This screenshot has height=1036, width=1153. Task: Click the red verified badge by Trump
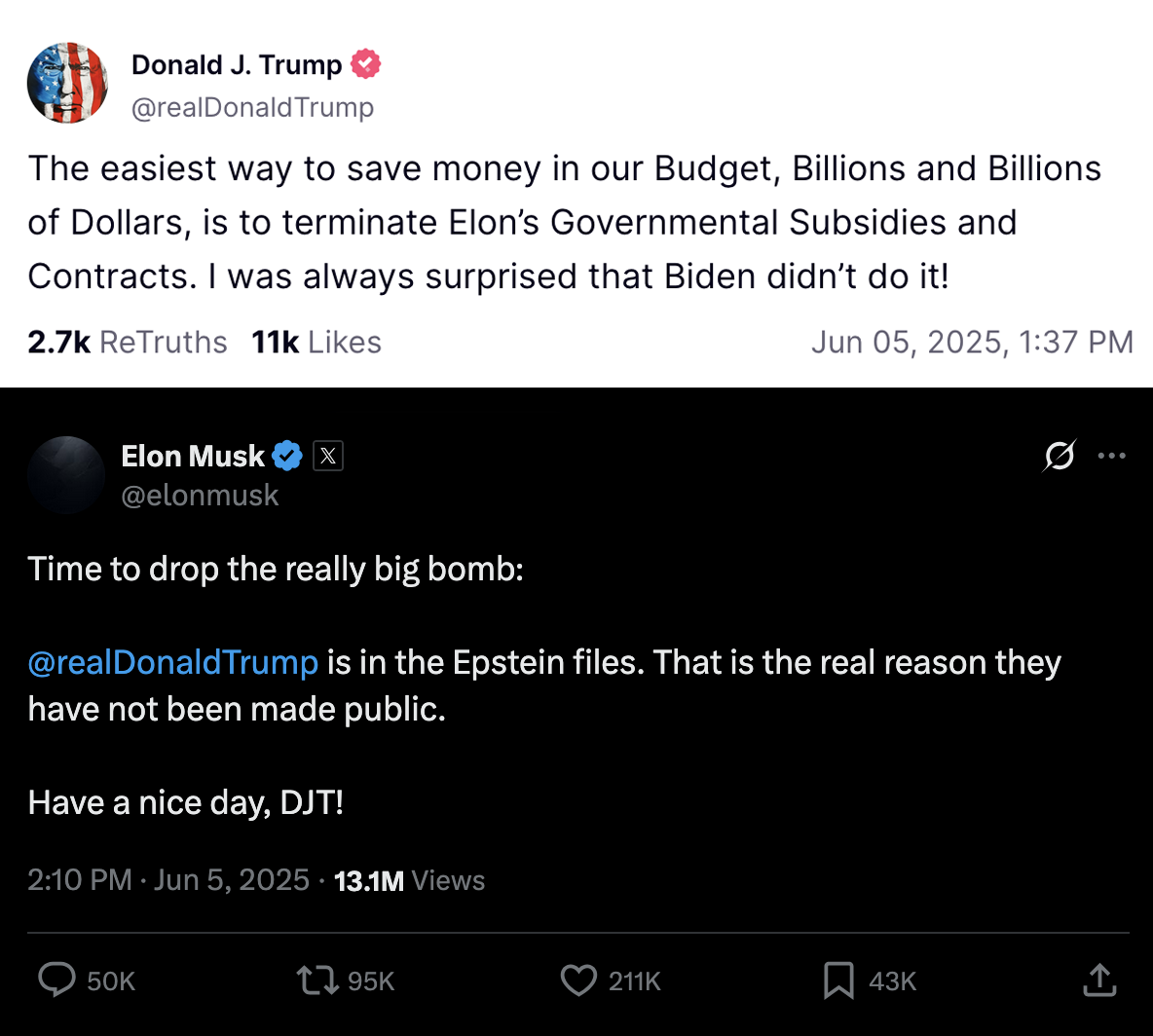tap(365, 64)
